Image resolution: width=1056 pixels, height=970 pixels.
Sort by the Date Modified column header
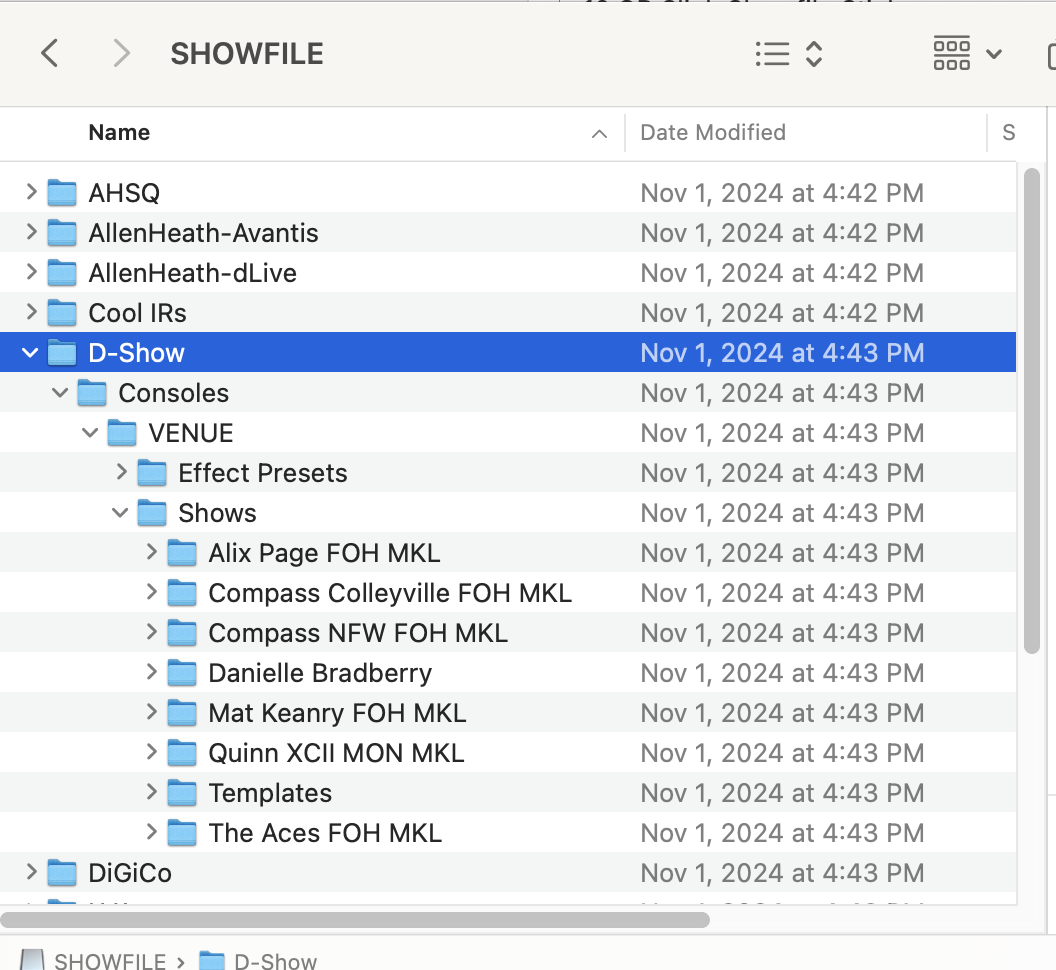pyautogui.click(x=713, y=133)
